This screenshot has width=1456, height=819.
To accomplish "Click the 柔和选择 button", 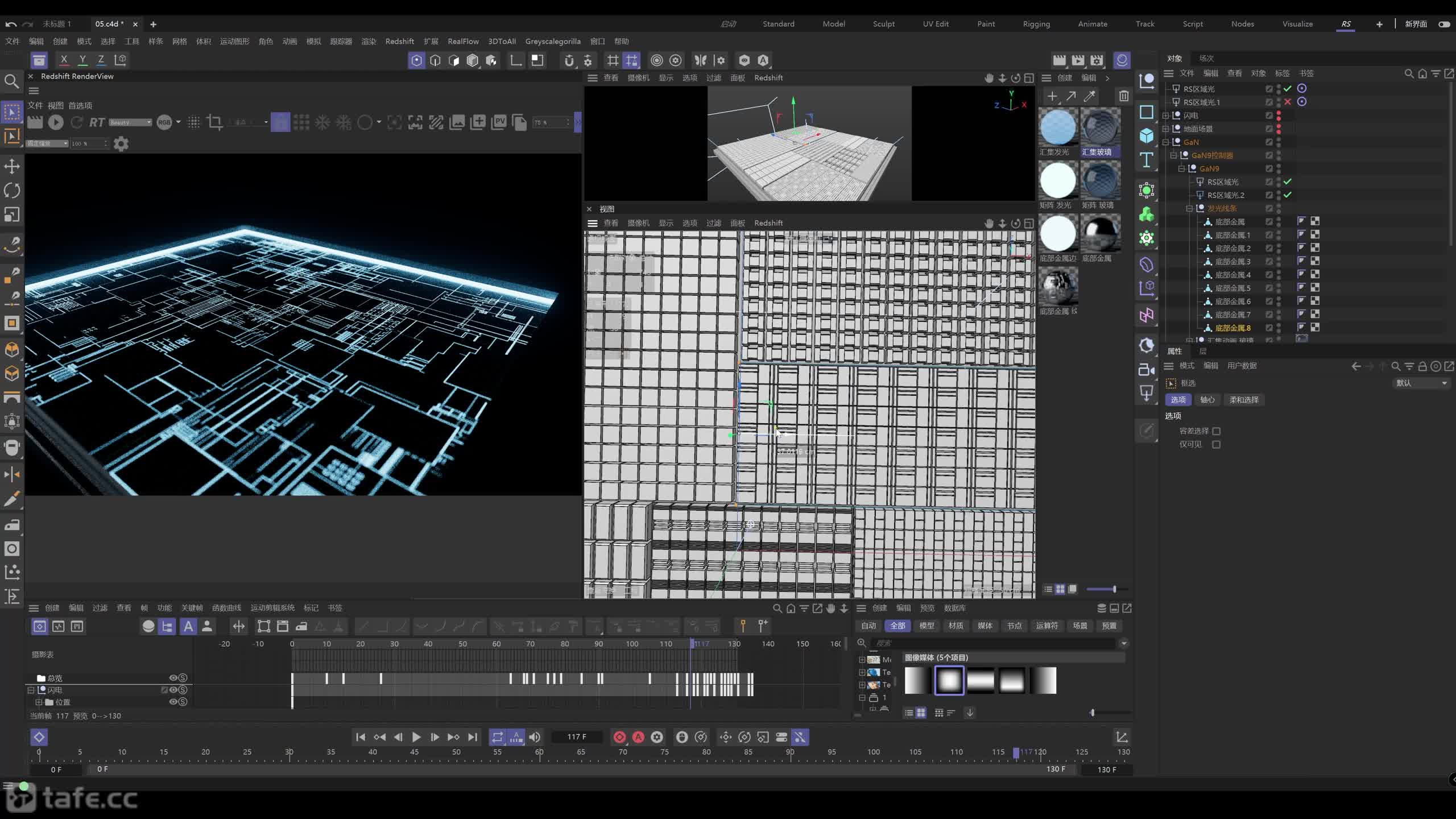I will pyautogui.click(x=1244, y=400).
